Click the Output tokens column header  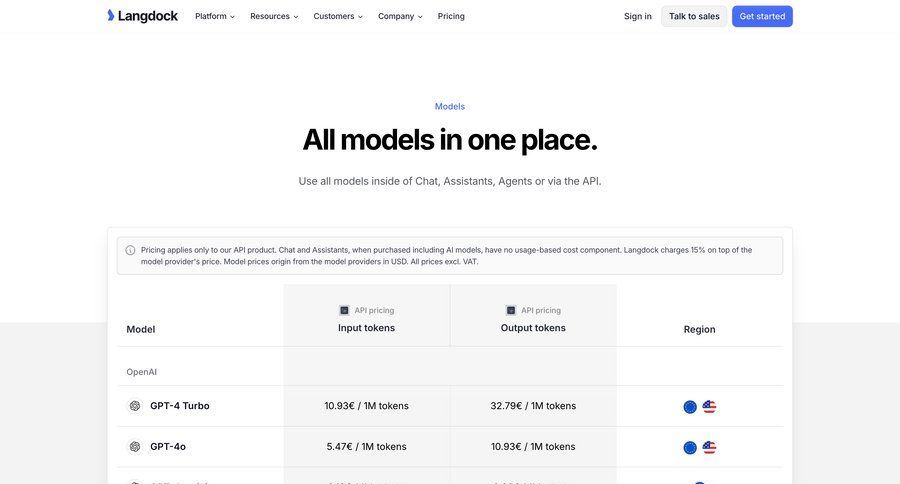[533, 328]
